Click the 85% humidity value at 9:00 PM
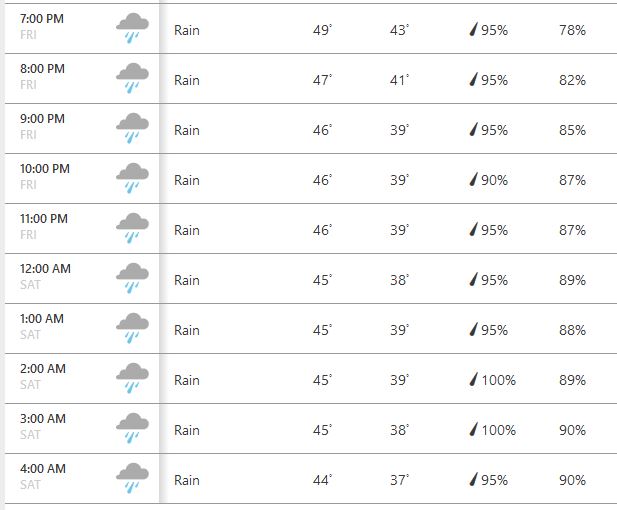Screen dimensions: 617x510 [x=573, y=130]
